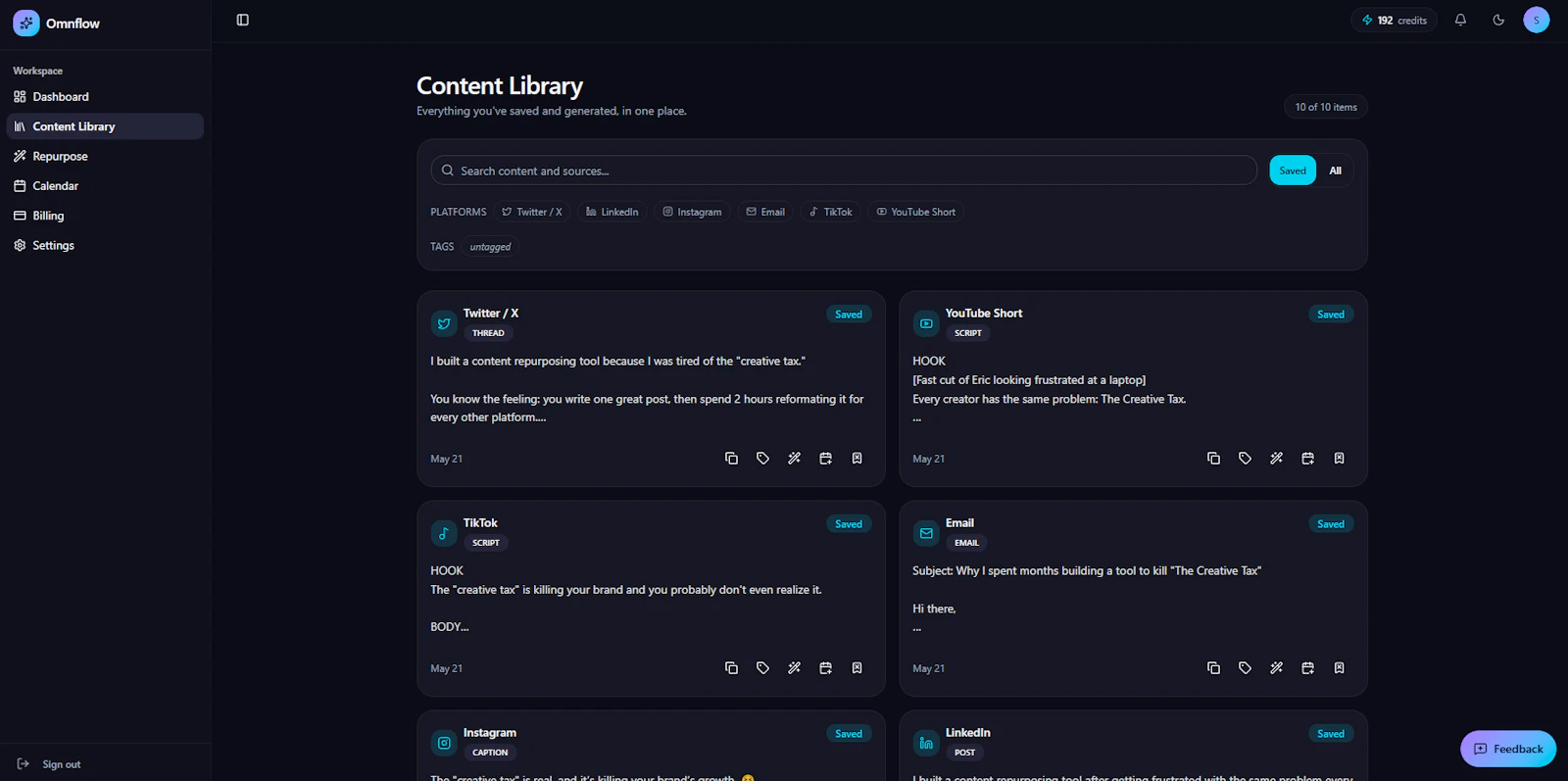This screenshot has height=781, width=1568.
Task: Click the CAPTION label on Instagram card
Action: [490, 753]
